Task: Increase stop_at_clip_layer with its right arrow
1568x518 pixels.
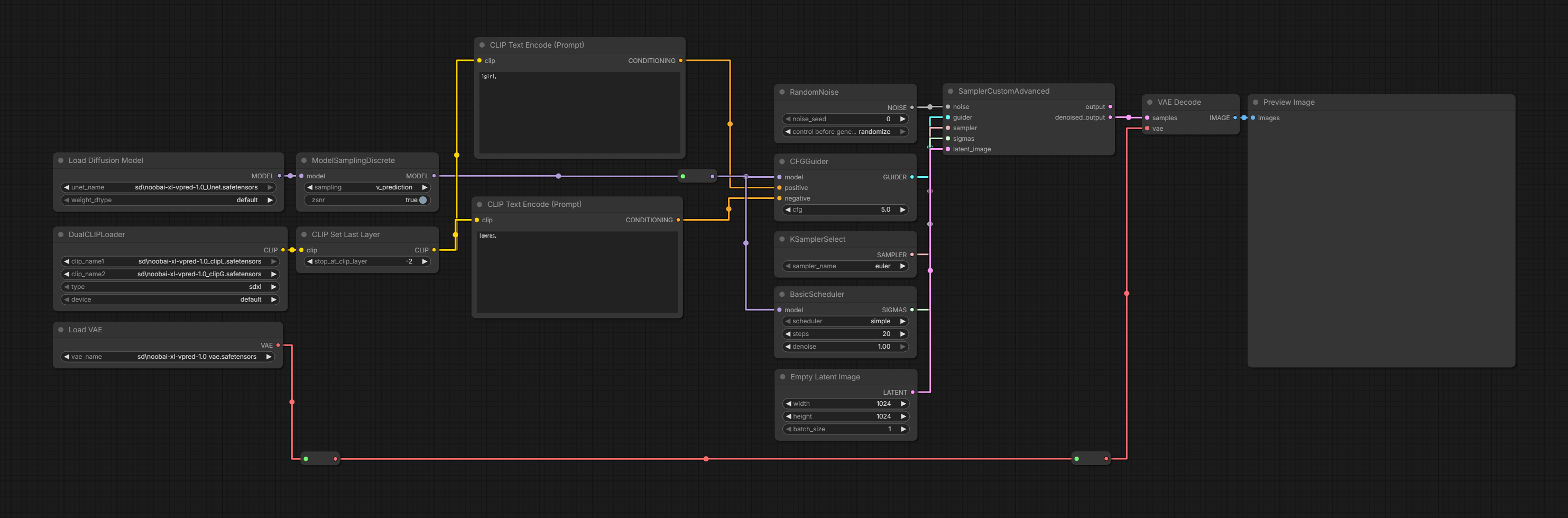Action: click(x=425, y=261)
